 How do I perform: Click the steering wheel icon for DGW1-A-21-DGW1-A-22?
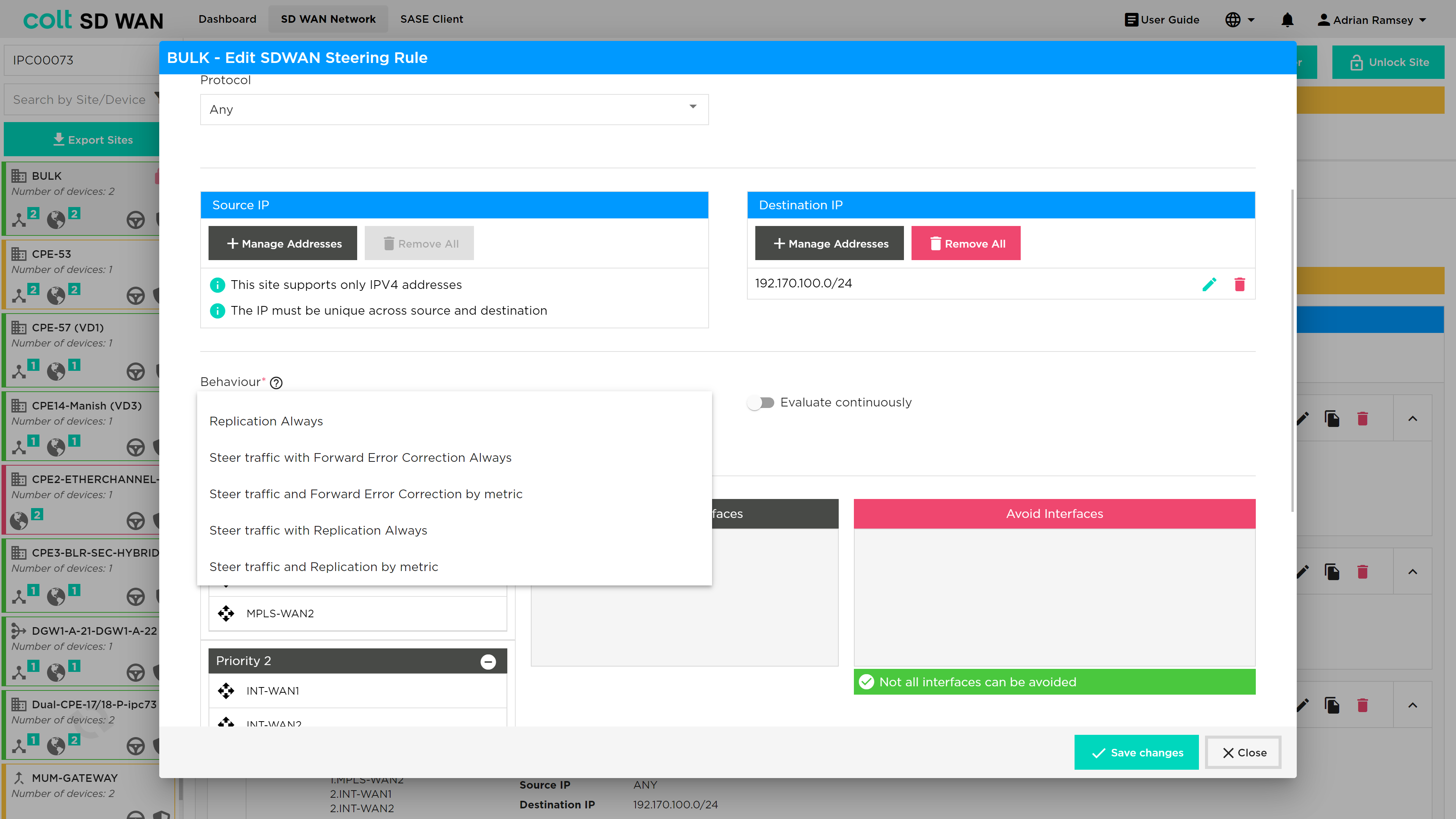click(136, 672)
